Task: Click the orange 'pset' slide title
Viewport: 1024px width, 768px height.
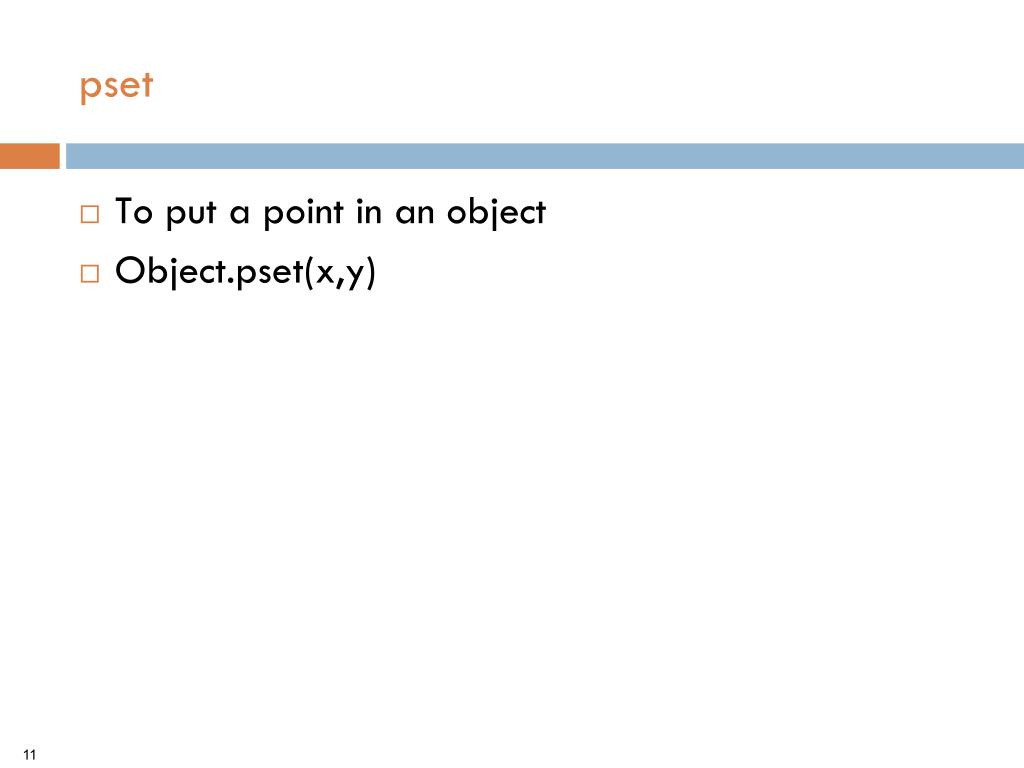Action: [116, 86]
